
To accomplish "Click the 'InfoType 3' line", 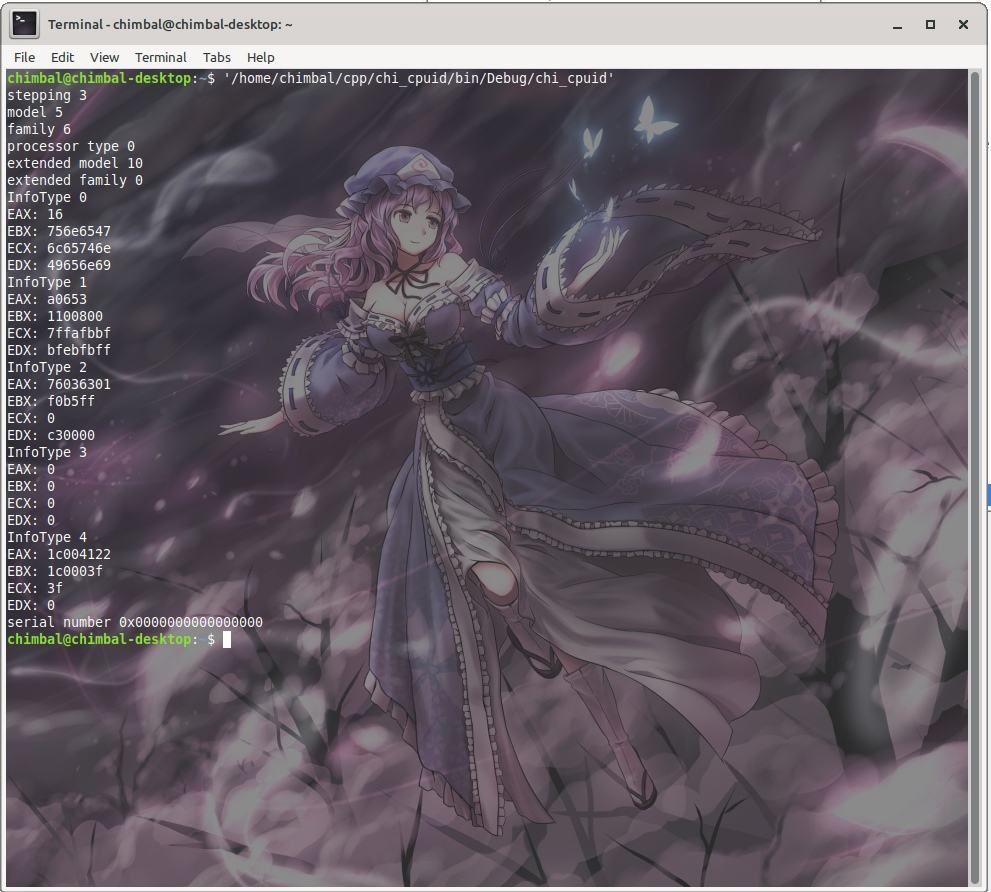I will 47,453.
